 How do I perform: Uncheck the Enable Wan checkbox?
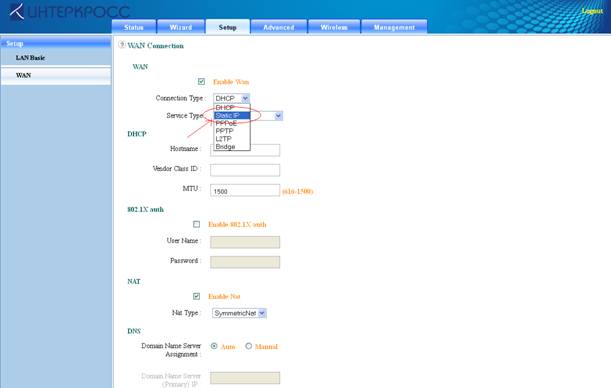[x=201, y=81]
